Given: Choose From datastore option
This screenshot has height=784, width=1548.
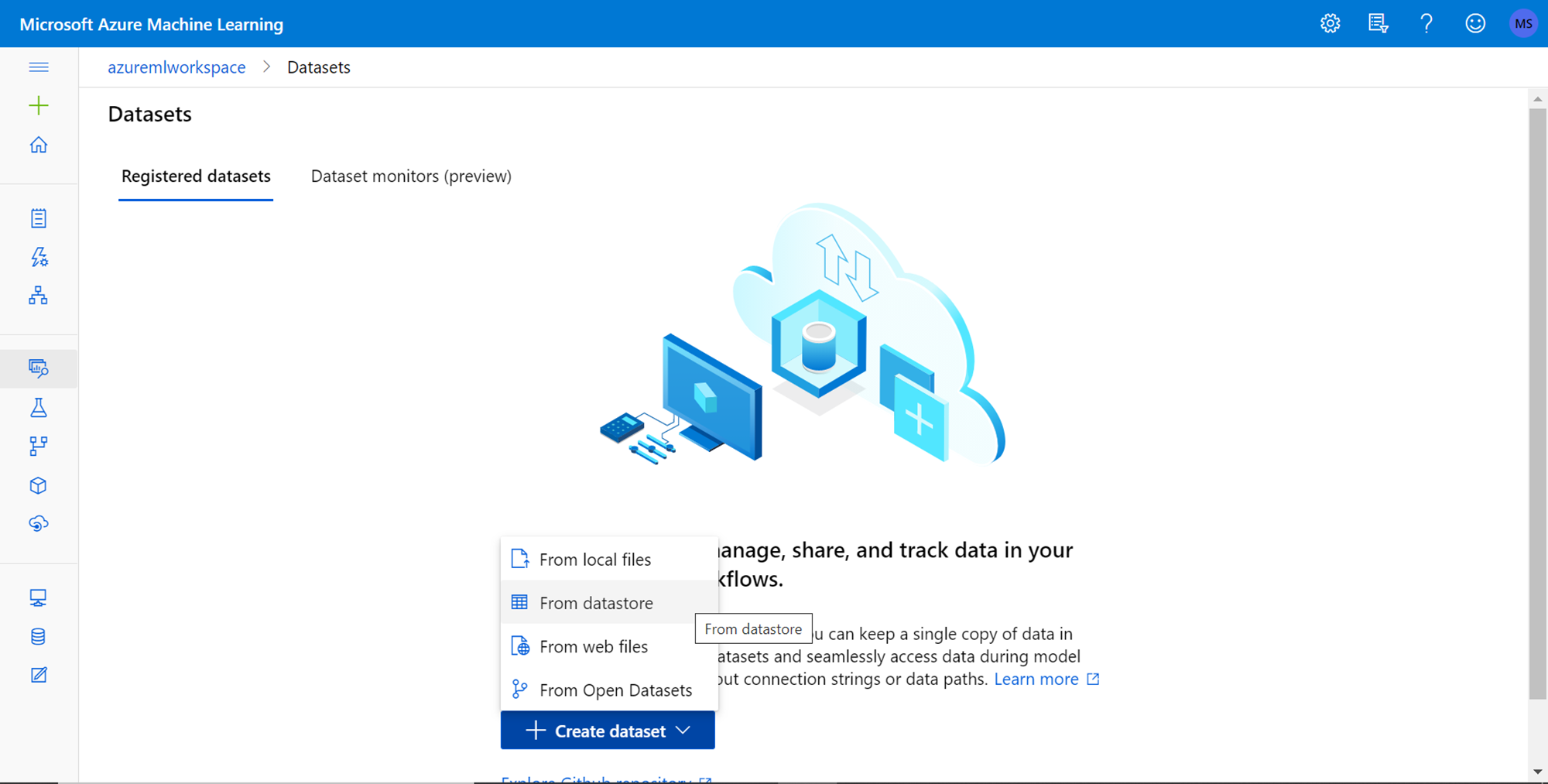Looking at the screenshot, I should coord(609,602).
